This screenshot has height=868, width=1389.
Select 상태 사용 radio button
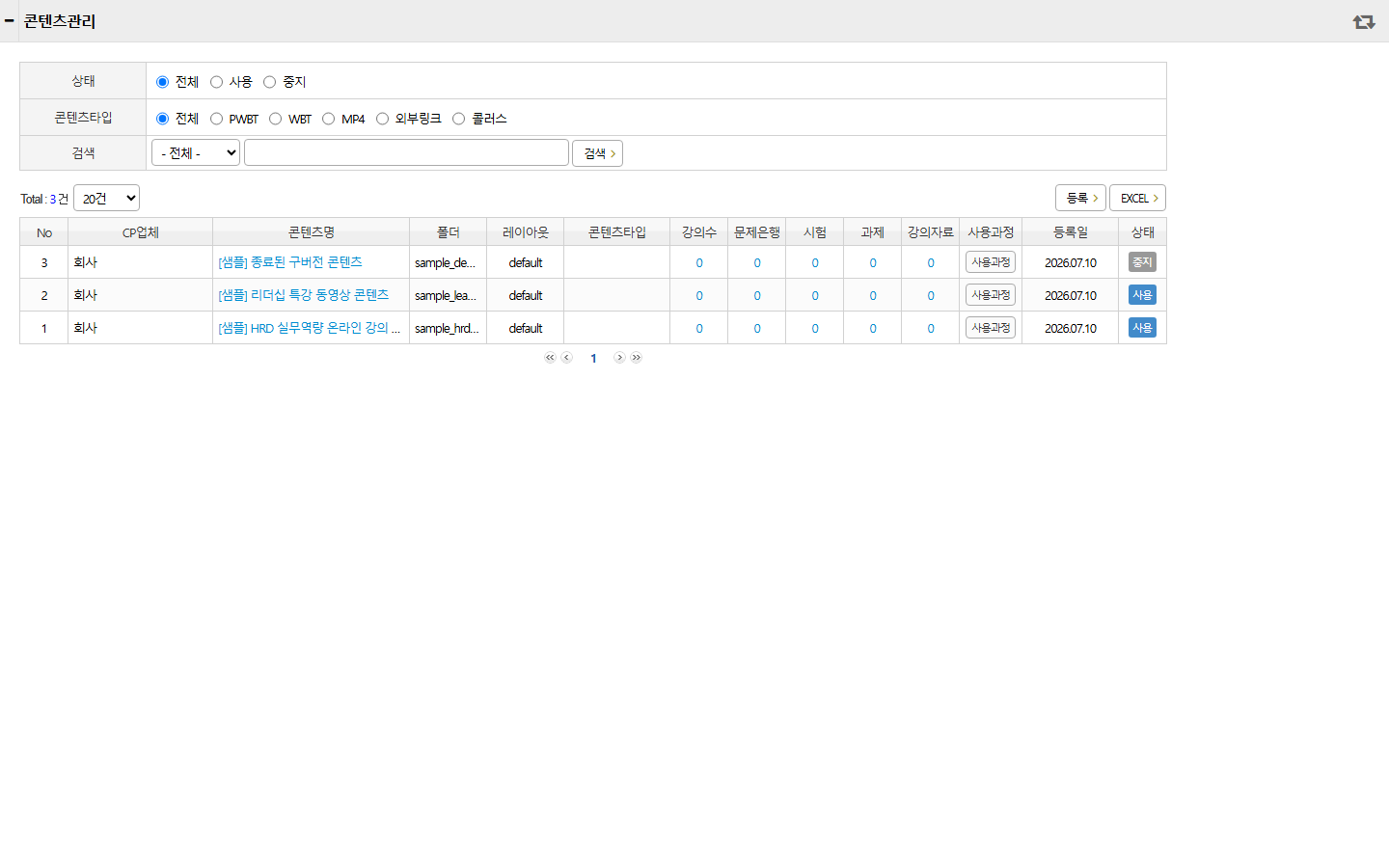pyautogui.click(x=216, y=82)
